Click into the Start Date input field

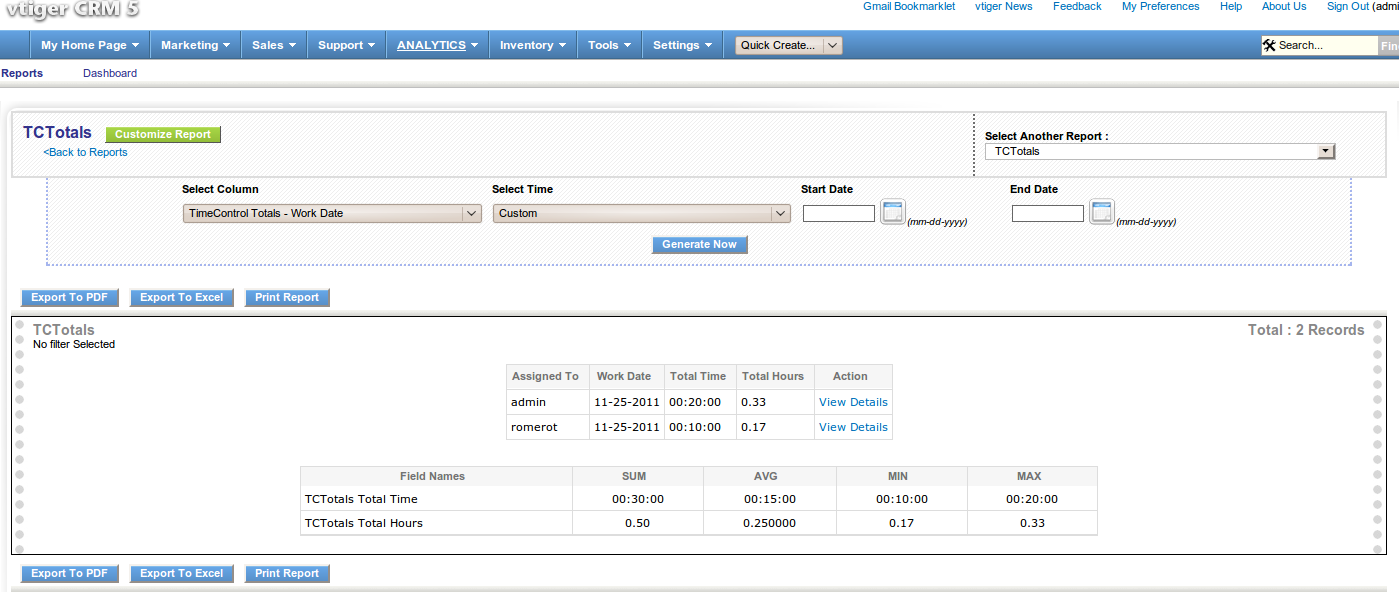click(x=838, y=213)
